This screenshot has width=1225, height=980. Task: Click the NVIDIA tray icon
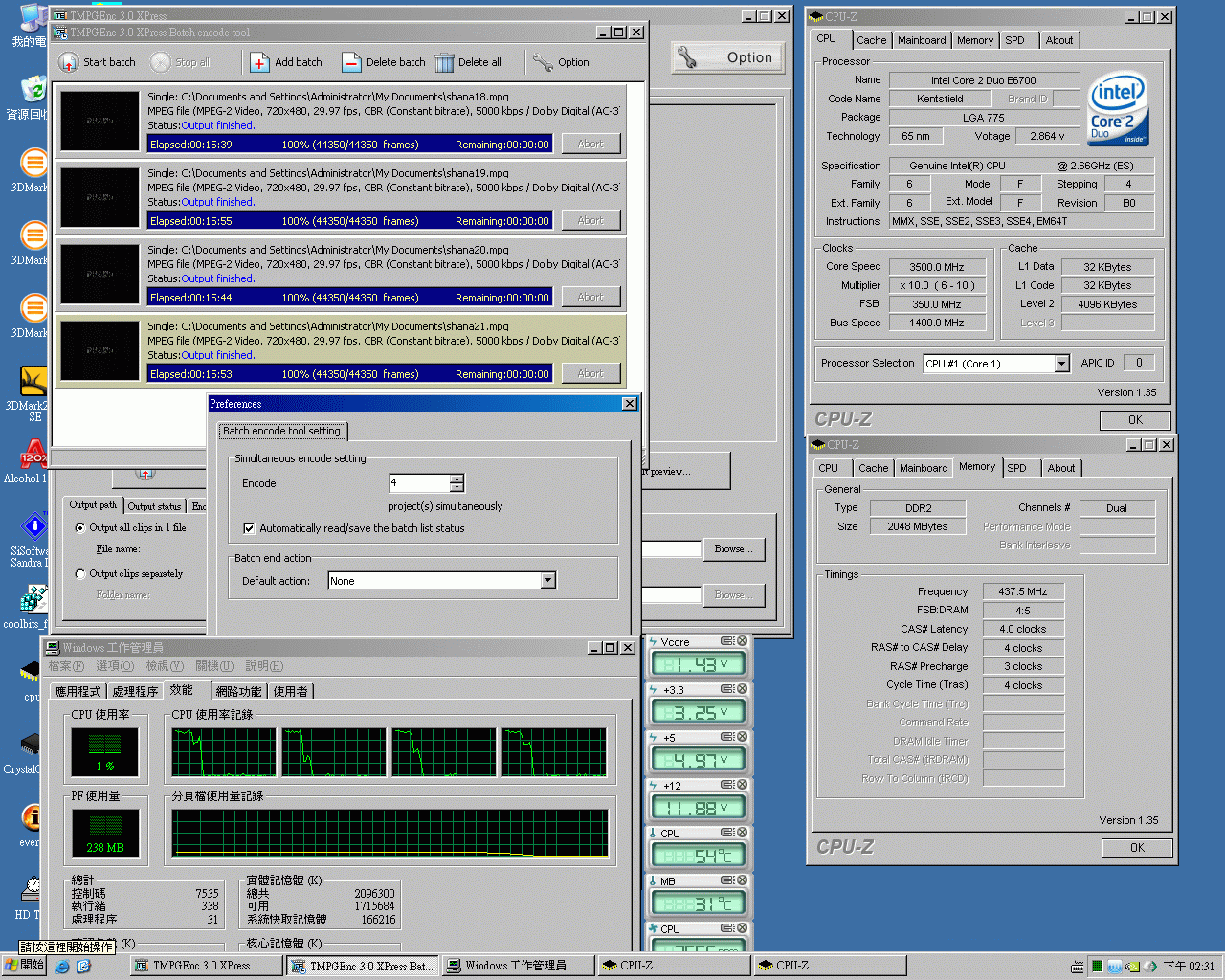point(1131,967)
